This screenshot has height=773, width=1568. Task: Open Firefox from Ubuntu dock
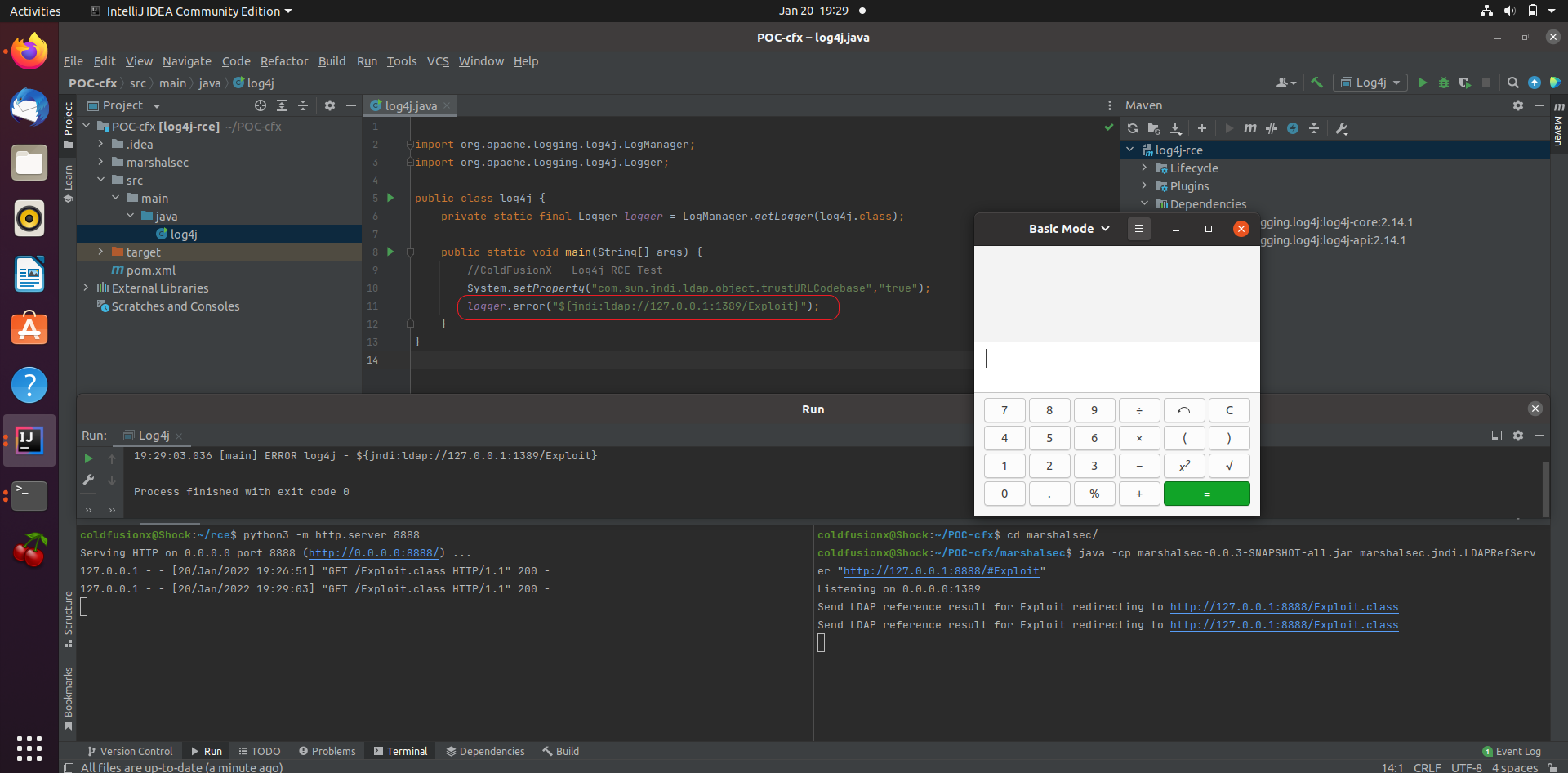tap(29, 51)
